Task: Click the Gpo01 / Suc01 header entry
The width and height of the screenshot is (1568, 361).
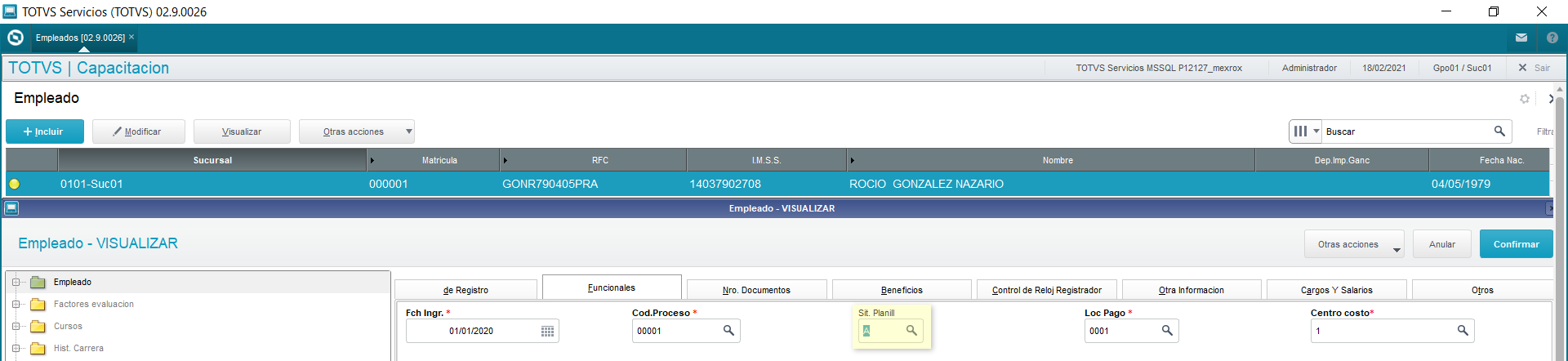Action: click(1462, 68)
